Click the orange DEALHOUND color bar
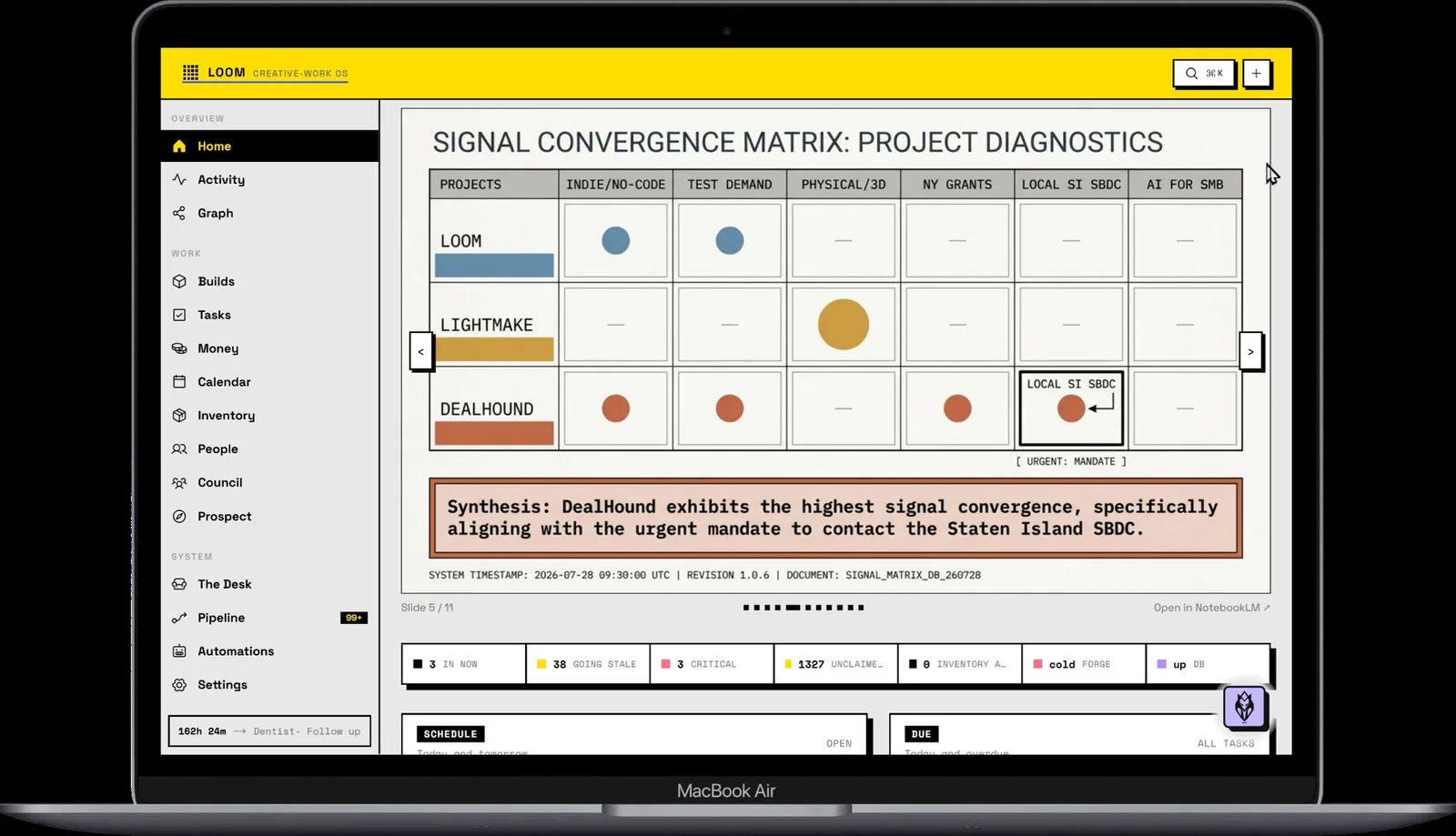The height and width of the screenshot is (836, 1456). [x=494, y=433]
